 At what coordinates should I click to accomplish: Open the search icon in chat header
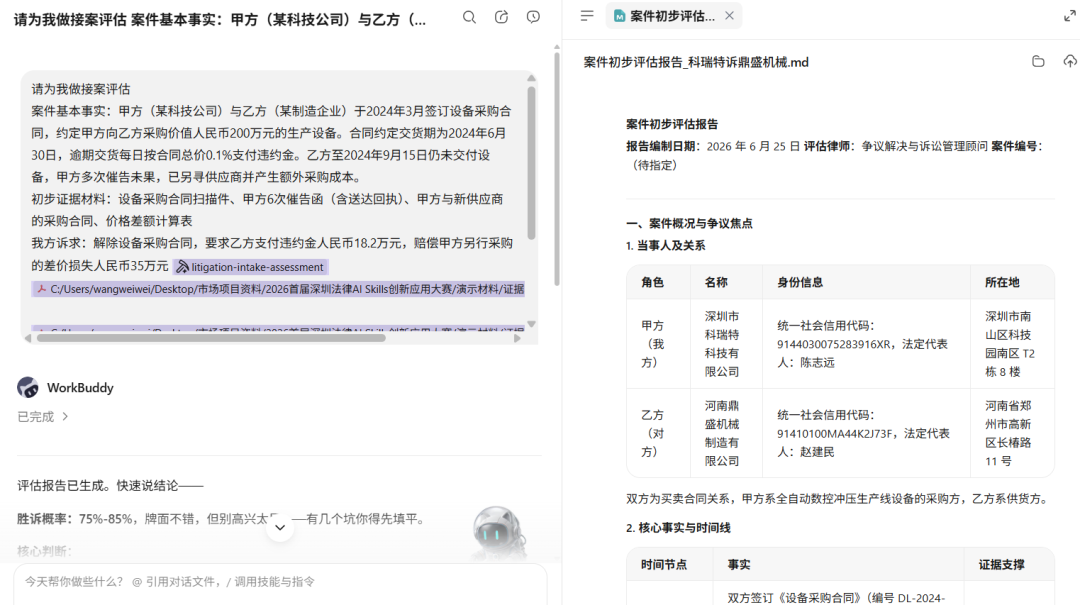469,17
